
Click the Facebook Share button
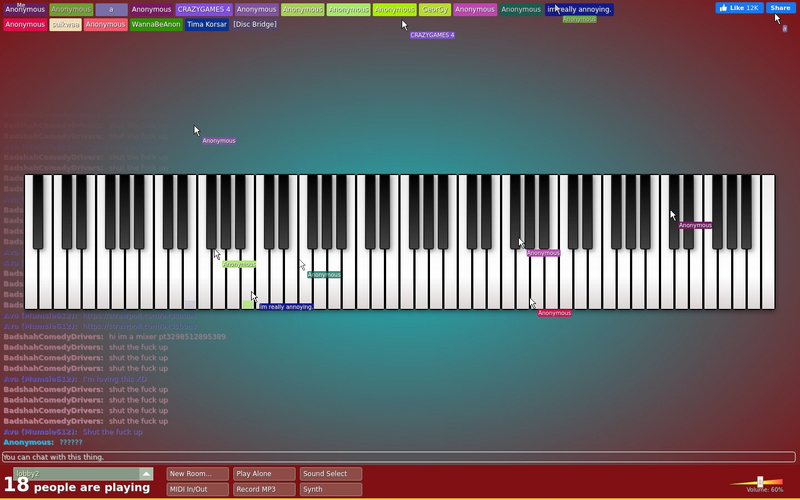(780, 8)
